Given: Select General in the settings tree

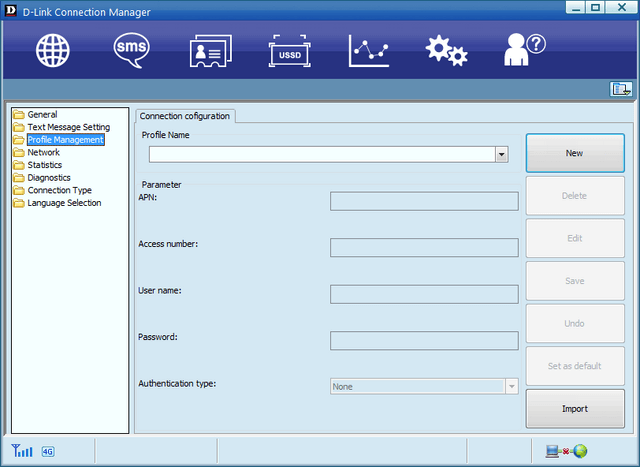Looking at the screenshot, I should 42,115.
